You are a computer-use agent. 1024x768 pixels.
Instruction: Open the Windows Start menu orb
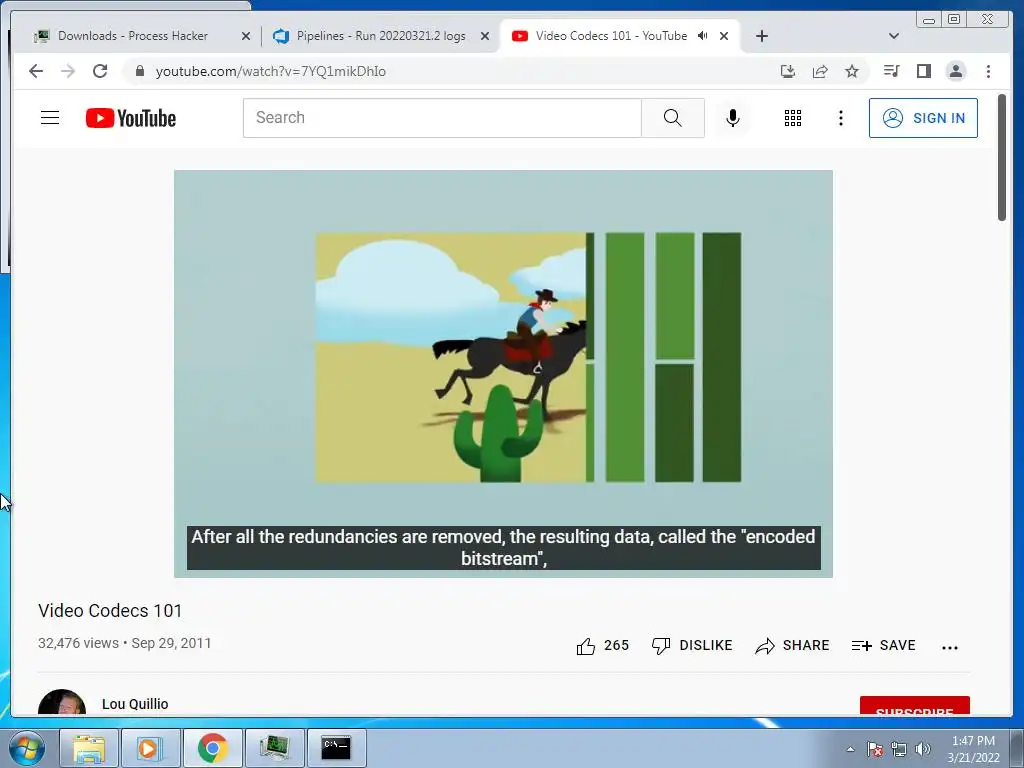coord(27,748)
